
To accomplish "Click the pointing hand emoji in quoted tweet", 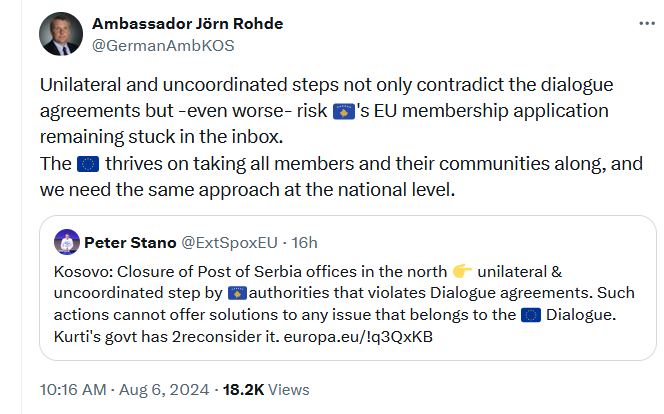I will [x=462, y=271].
